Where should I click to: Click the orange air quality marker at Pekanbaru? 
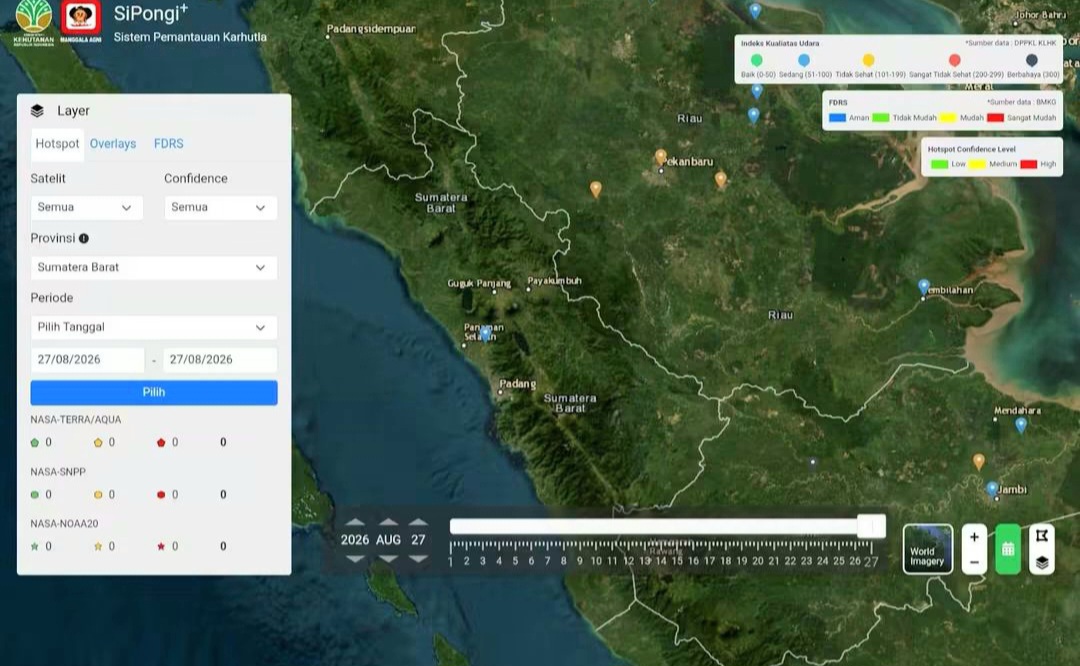pos(661,157)
